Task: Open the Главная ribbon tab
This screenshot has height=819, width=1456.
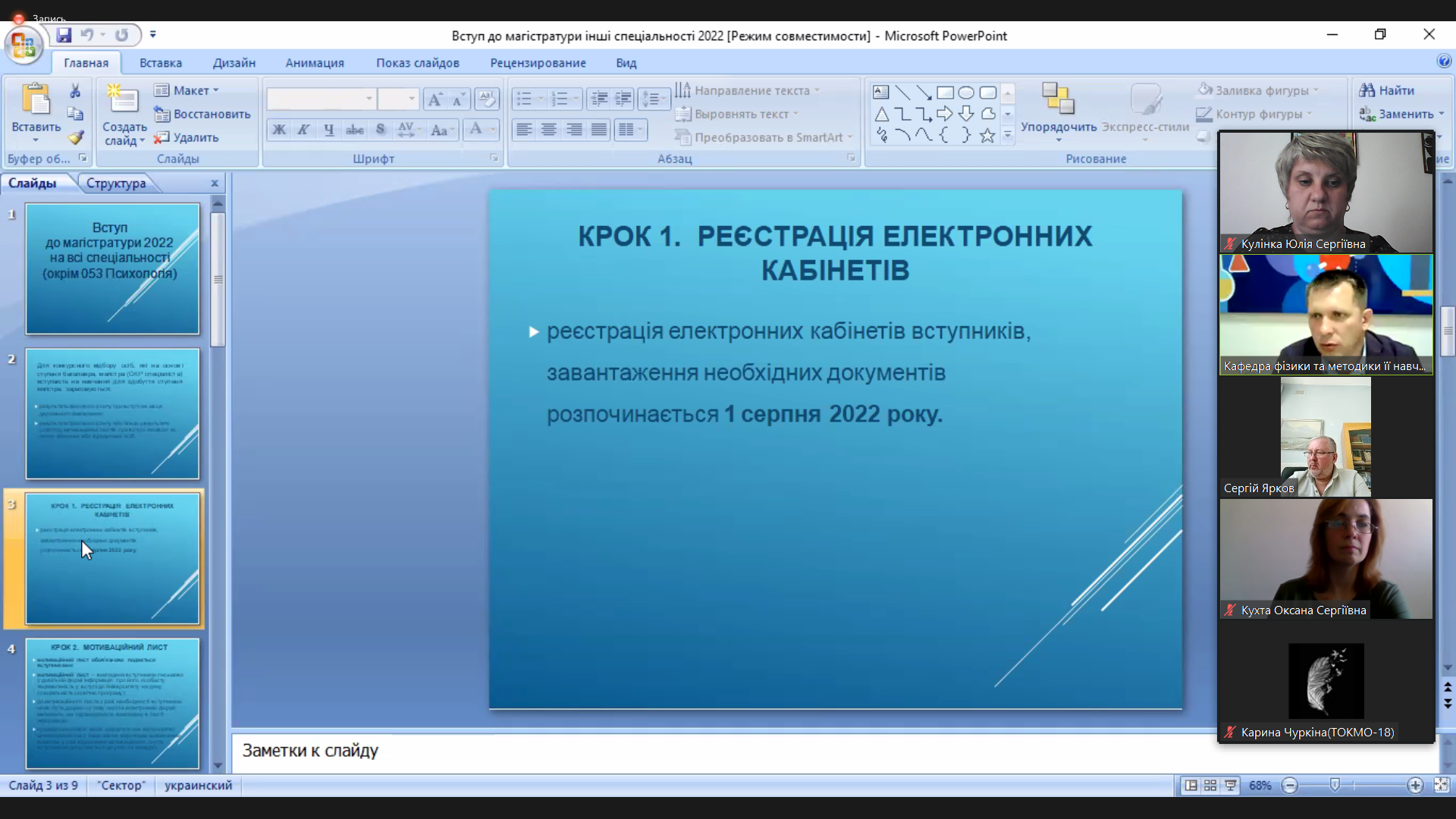Action: (86, 63)
